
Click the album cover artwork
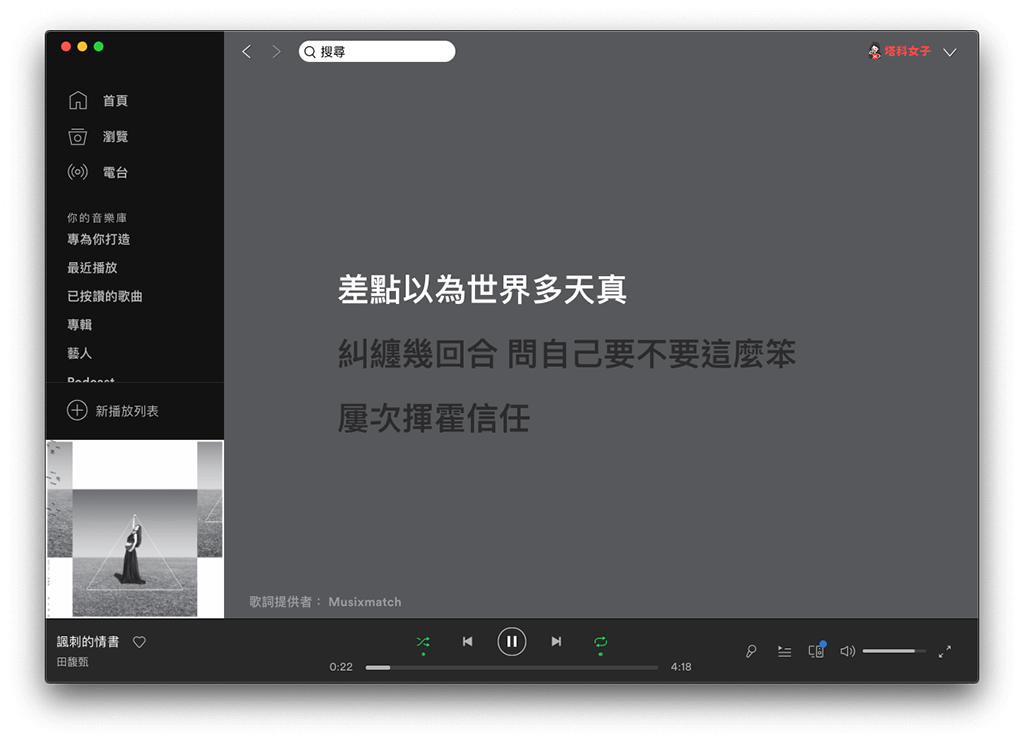(135, 529)
